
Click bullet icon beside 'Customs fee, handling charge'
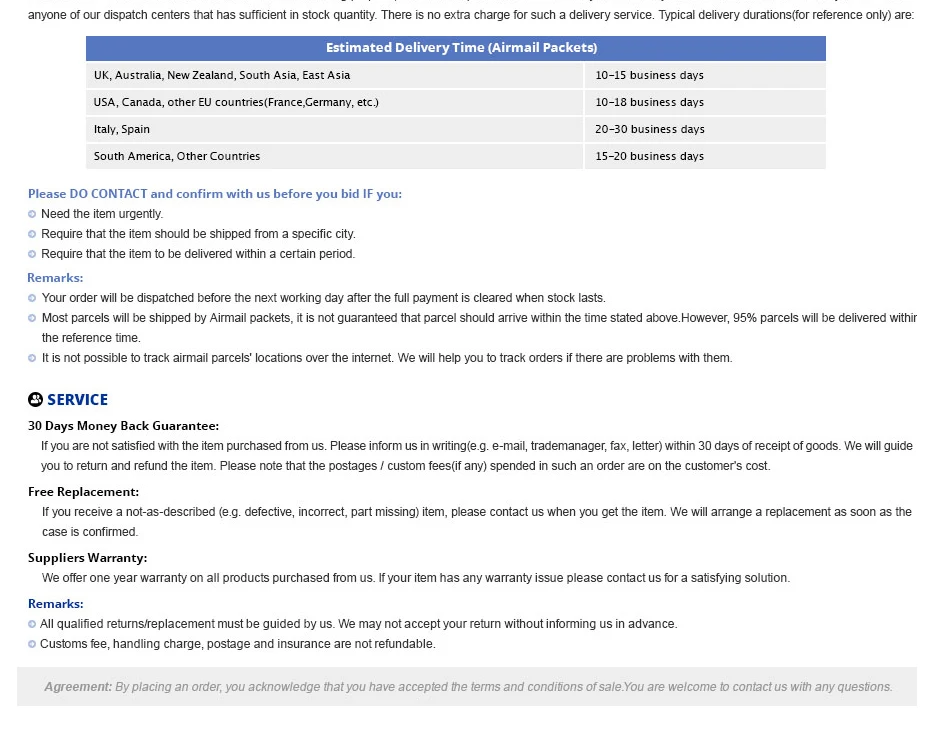point(32,645)
